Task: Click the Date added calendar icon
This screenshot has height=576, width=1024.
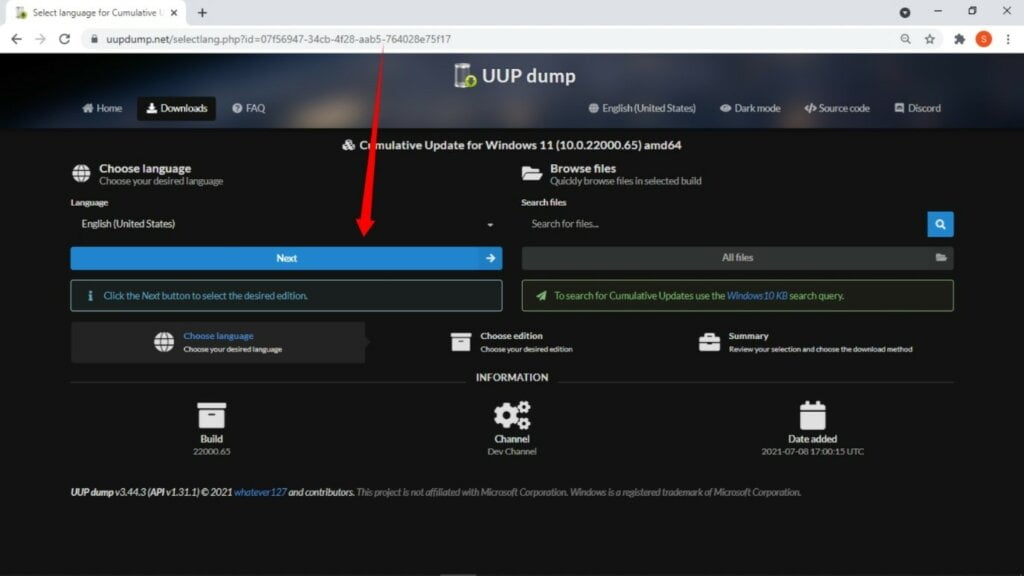Action: [812, 413]
